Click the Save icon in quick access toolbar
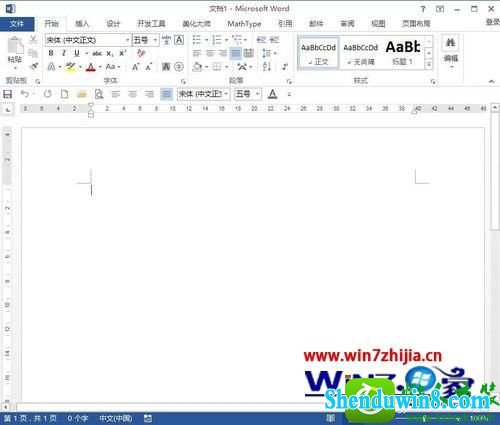 click(7, 94)
